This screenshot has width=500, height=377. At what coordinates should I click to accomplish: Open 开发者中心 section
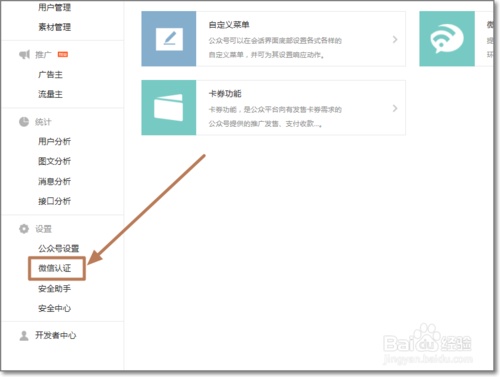pos(56,335)
